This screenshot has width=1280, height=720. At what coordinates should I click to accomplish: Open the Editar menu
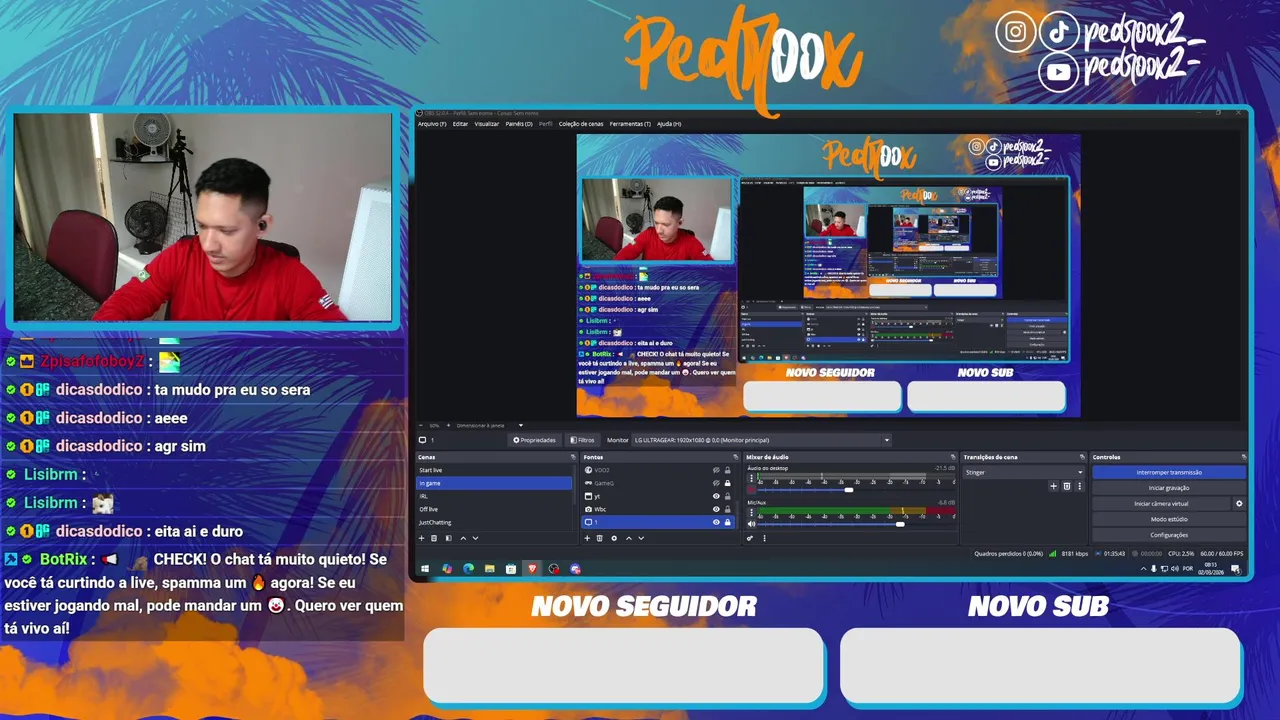(460, 124)
